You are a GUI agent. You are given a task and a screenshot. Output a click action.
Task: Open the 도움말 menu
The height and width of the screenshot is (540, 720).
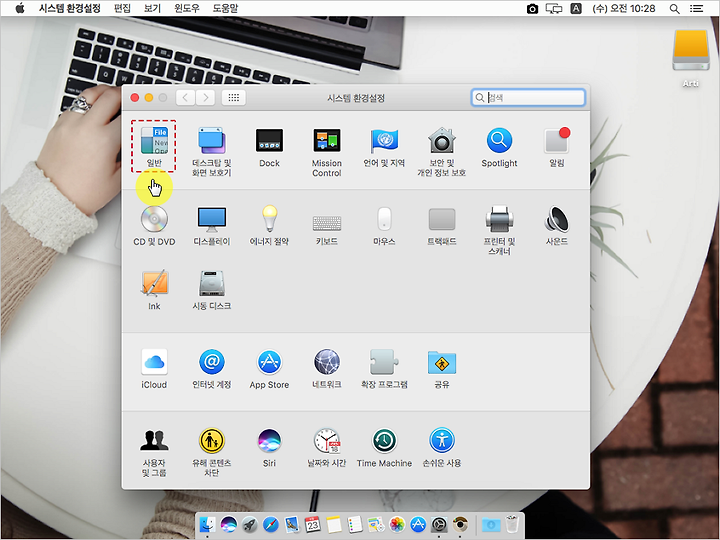click(225, 8)
